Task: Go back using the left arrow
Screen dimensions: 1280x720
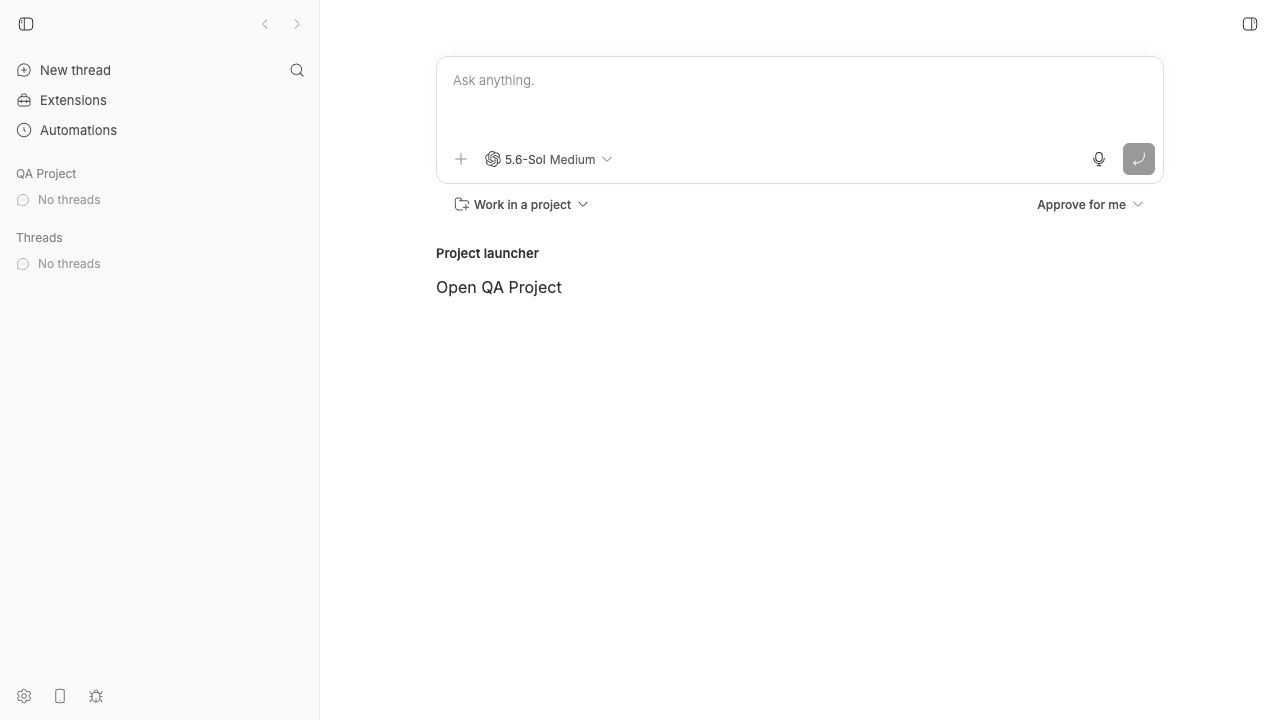Action: 265,24
